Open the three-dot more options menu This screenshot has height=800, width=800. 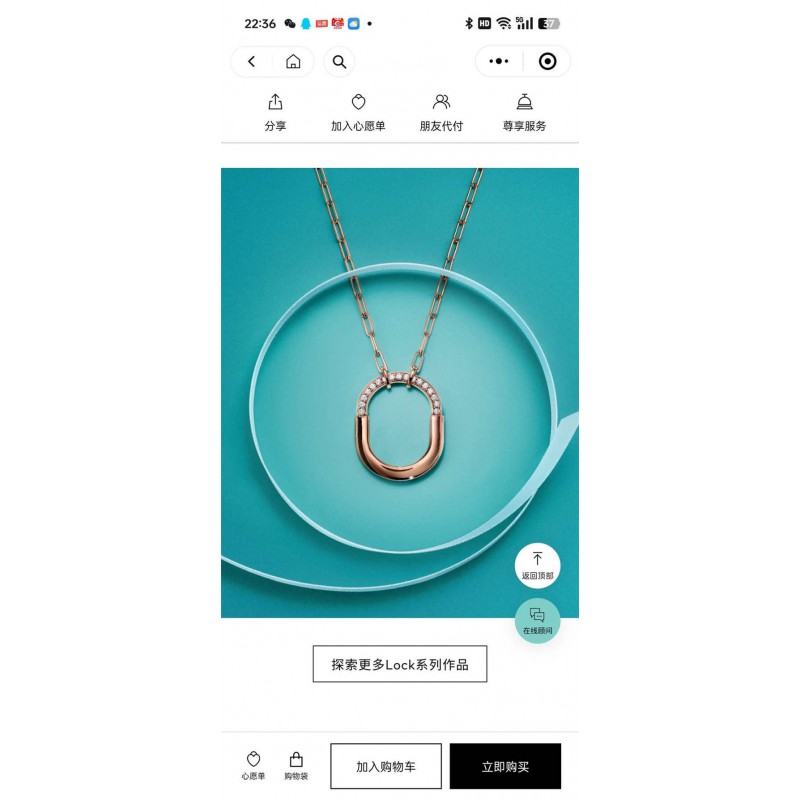click(498, 61)
